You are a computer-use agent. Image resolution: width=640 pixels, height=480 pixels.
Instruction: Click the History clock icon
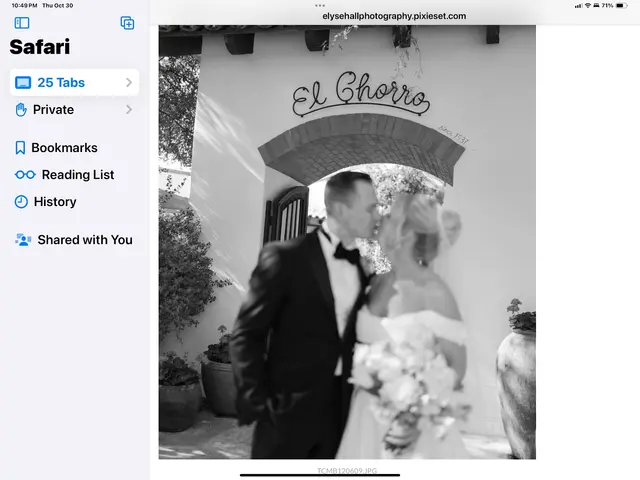tap(21, 202)
